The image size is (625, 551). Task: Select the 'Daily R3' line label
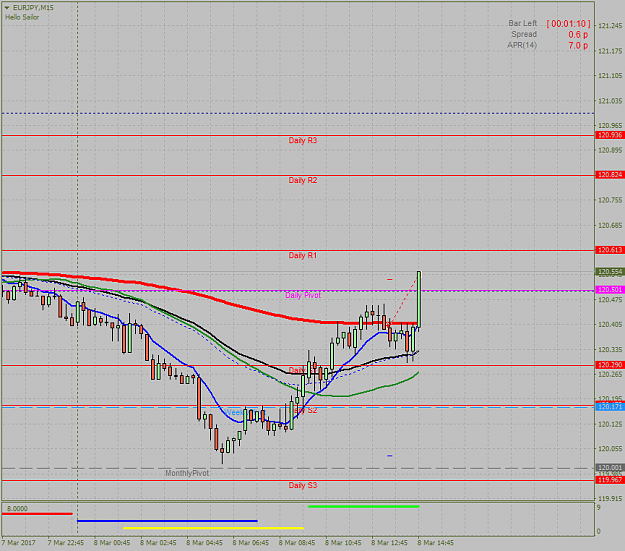303,140
